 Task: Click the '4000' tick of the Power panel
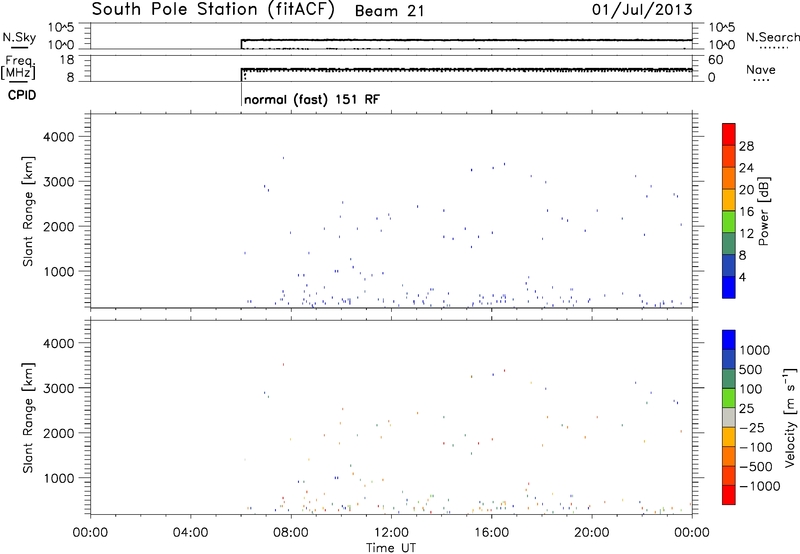59,137
